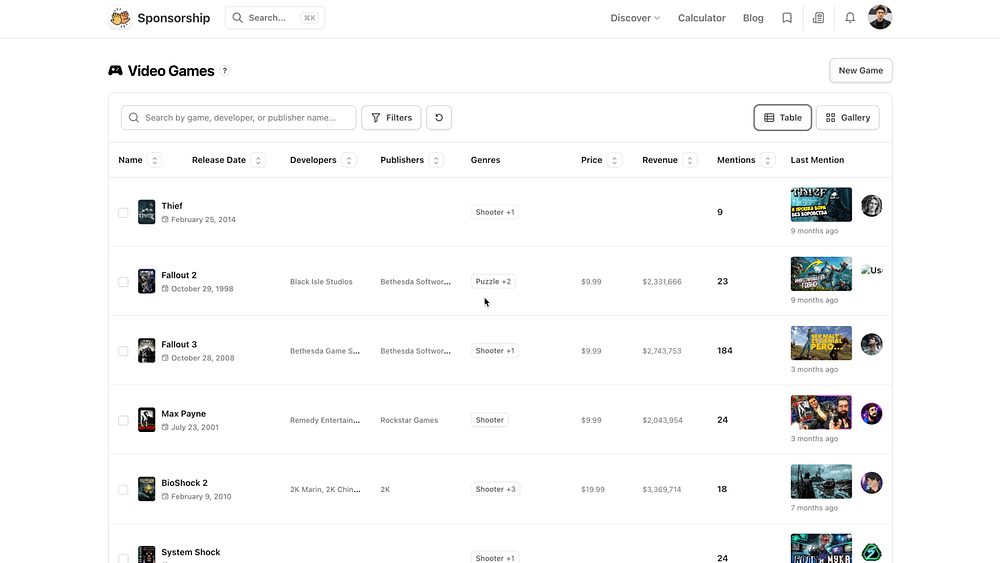Sort by Publishers column arrows
The height and width of the screenshot is (563, 1000).
[x=436, y=160]
